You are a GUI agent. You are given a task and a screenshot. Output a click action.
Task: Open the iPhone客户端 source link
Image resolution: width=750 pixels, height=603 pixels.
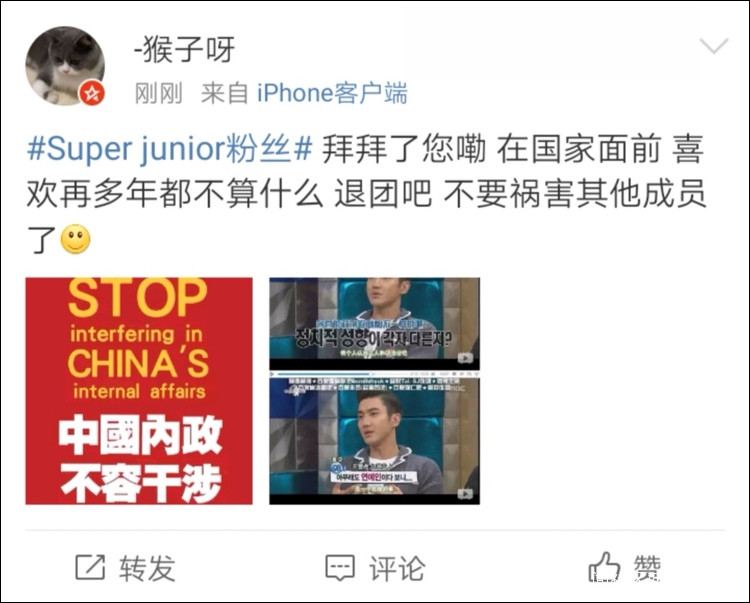332,93
